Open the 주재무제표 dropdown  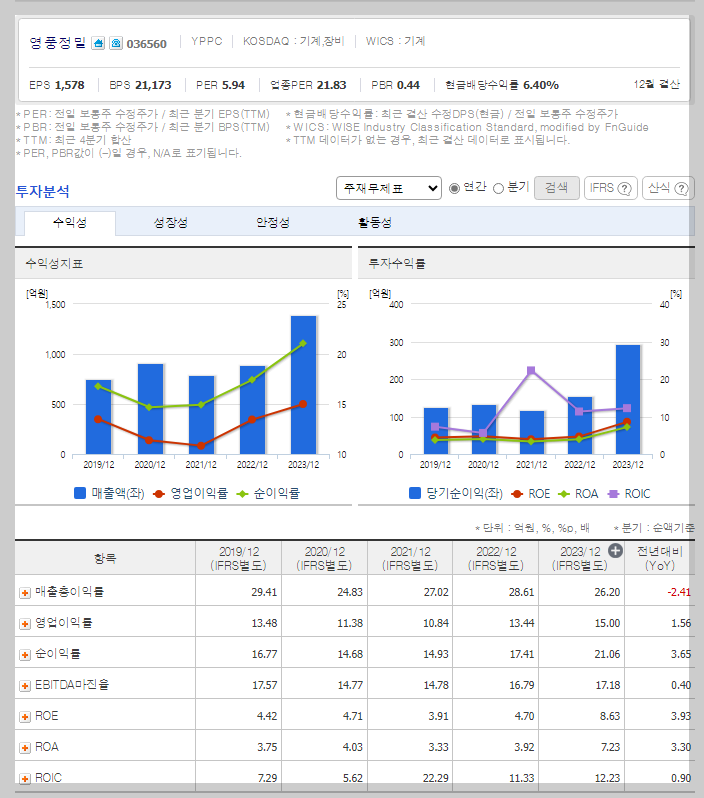[x=389, y=188]
